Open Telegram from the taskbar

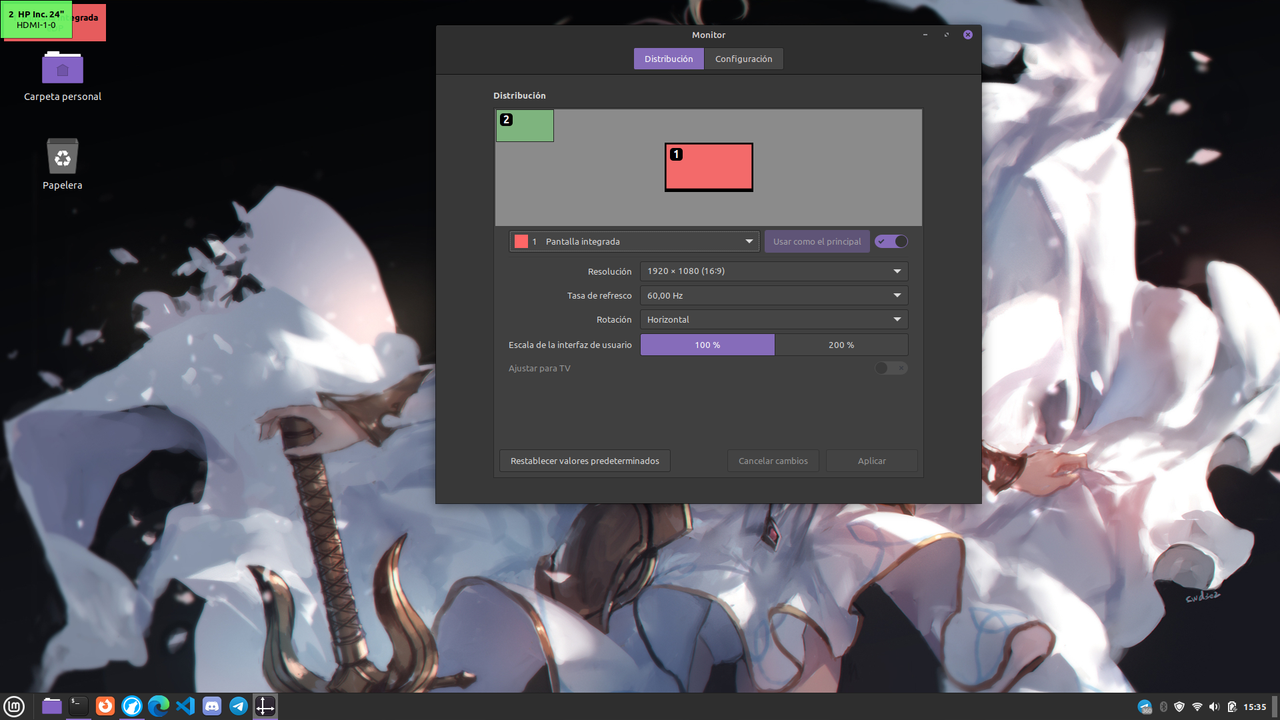coord(238,706)
